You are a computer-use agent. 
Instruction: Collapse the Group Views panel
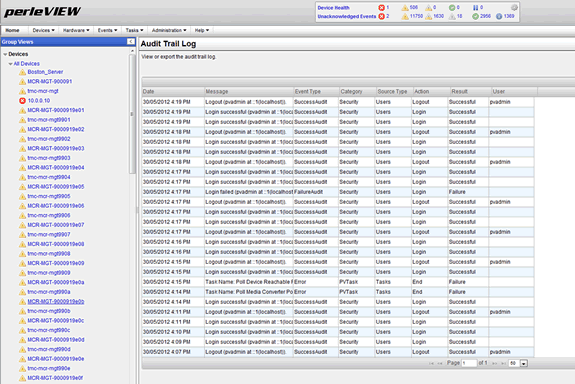[x=131, y=41]
